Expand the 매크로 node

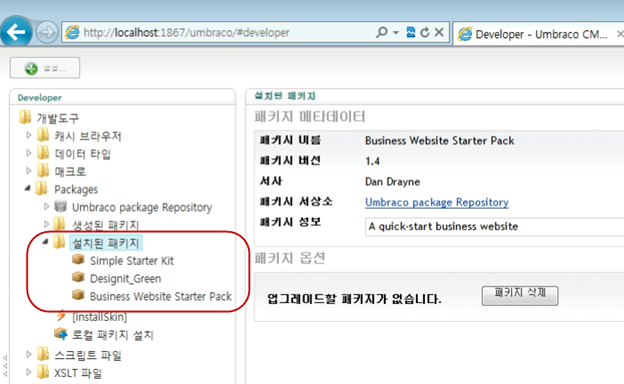(28, 171)
